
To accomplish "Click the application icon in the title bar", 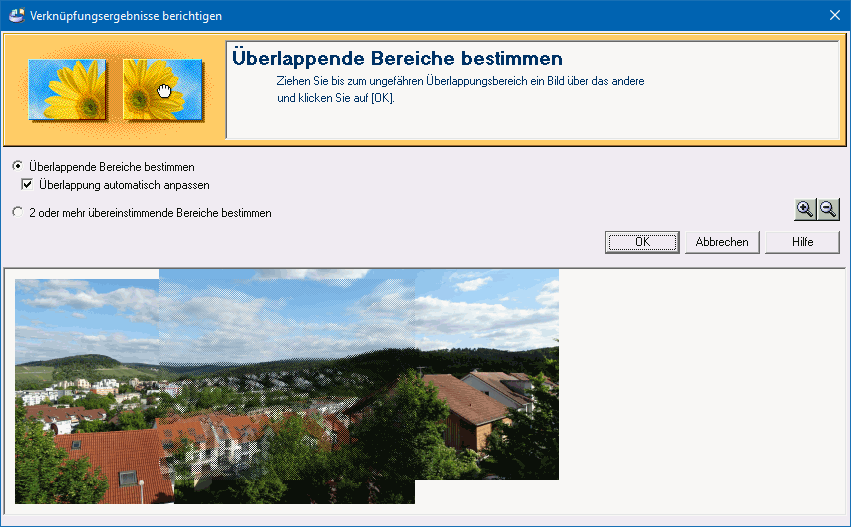I will (x=16, y=16).
